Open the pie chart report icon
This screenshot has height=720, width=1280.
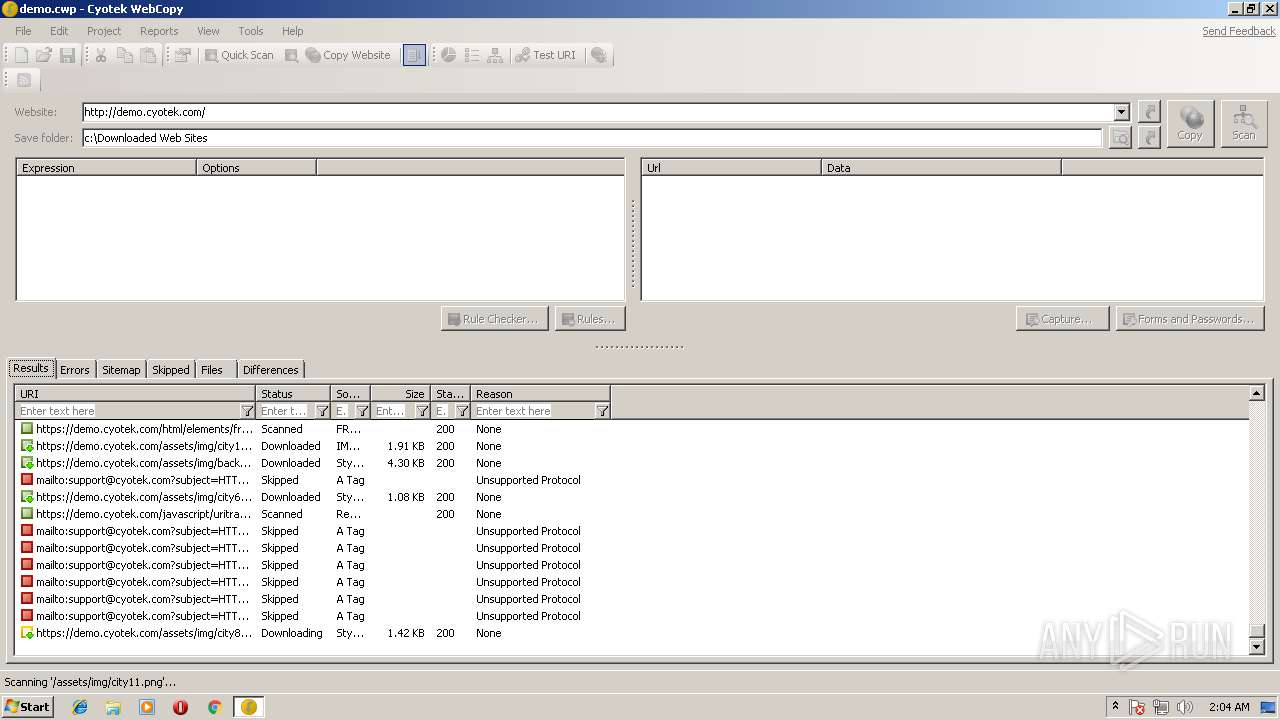coord(449,55)
